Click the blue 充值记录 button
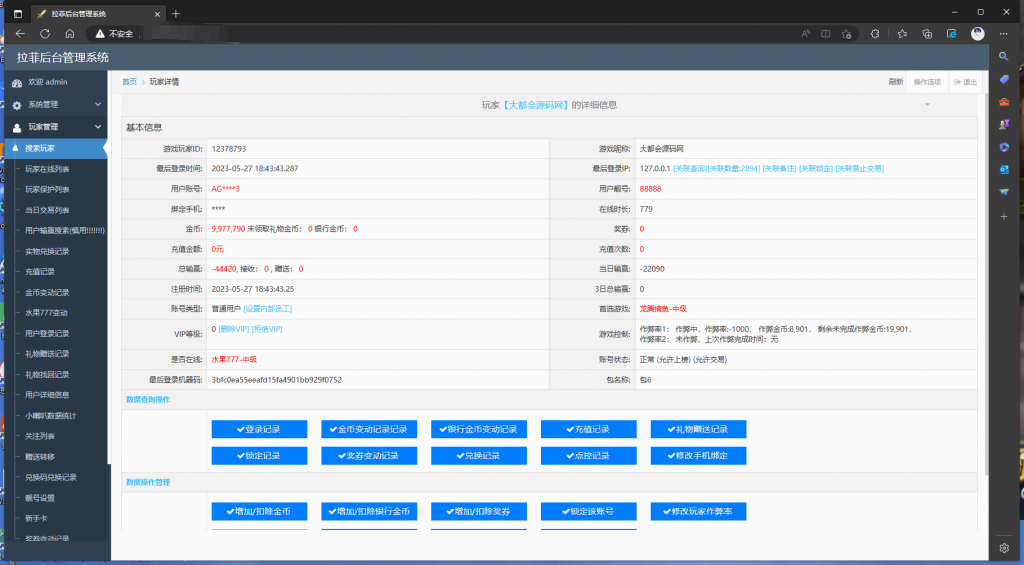The height and width of the screenshot is (565, 1024). [x=588, y=429]
